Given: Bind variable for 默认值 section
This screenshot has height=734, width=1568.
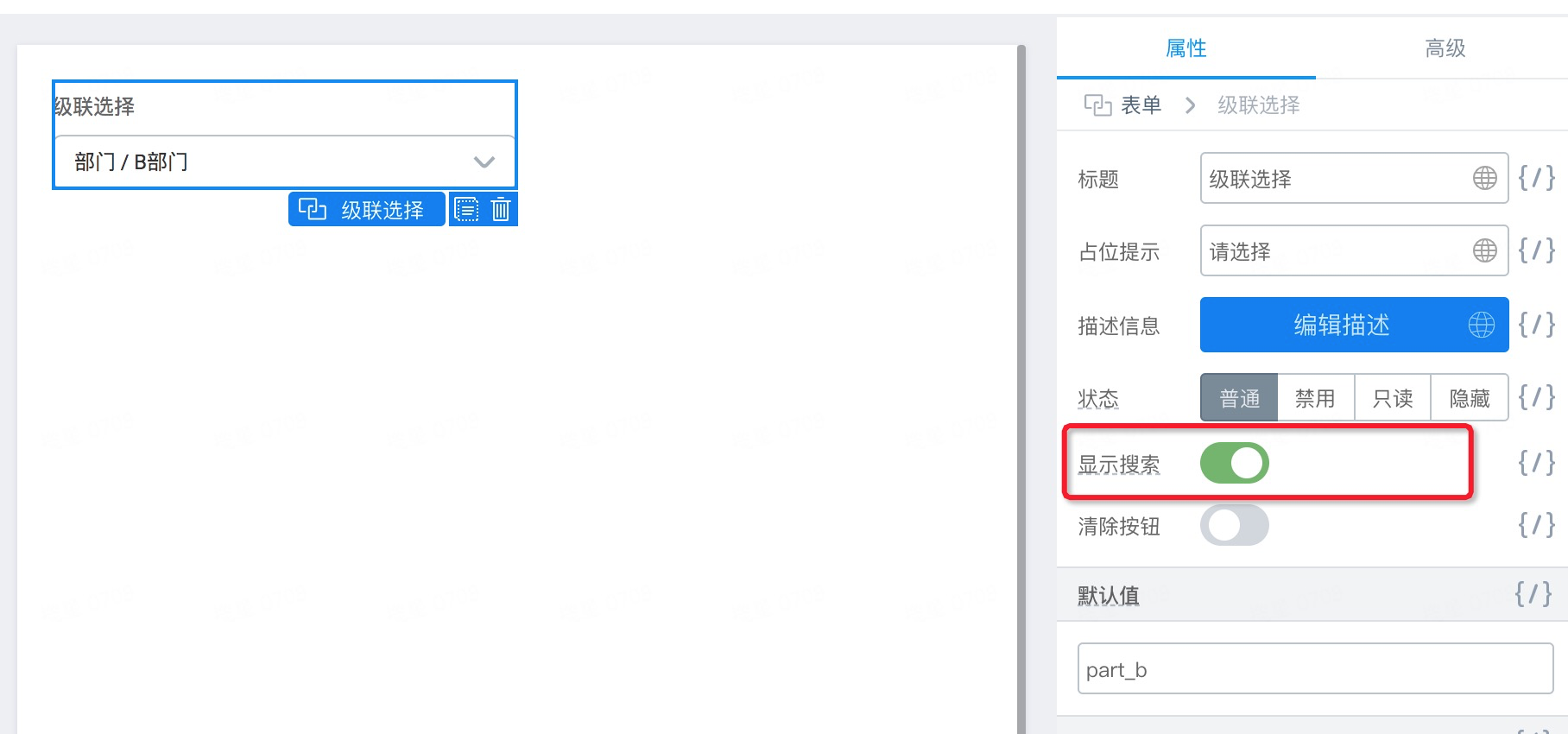Looking at the screenshot, I should [x=1533, y=594].
